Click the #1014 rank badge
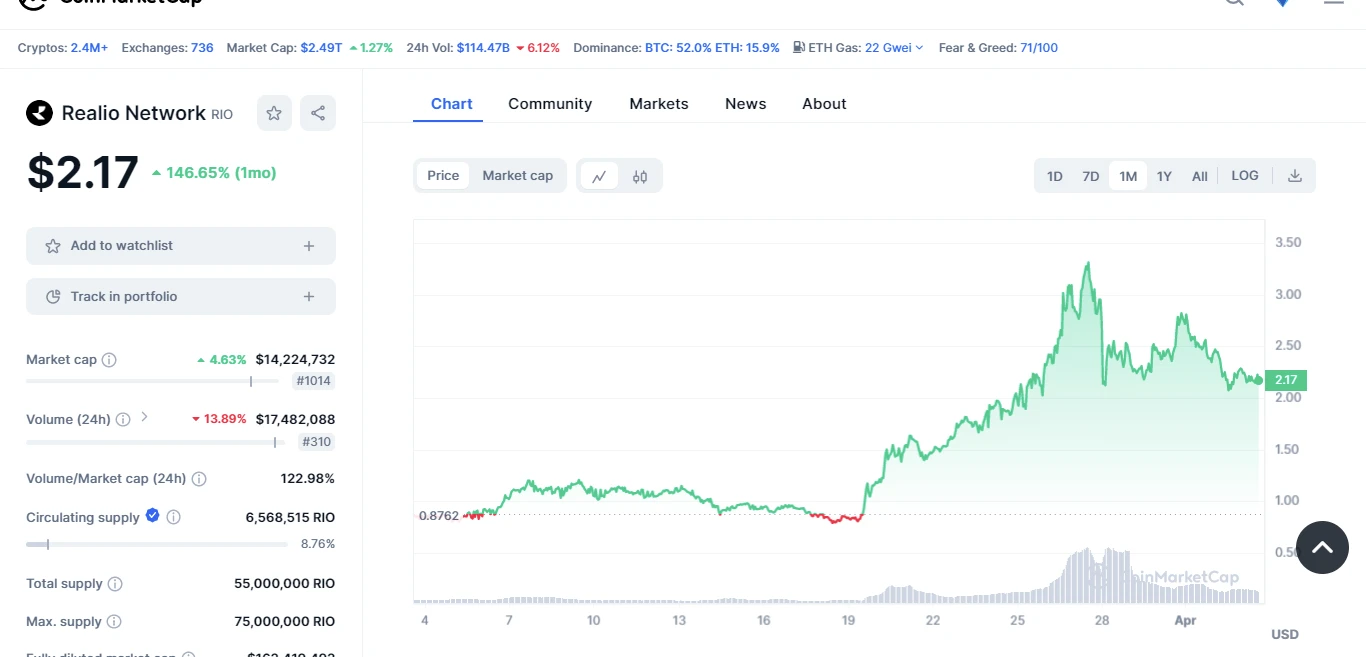The width and height of the screenshot is (1366, 657). point(314,381)
